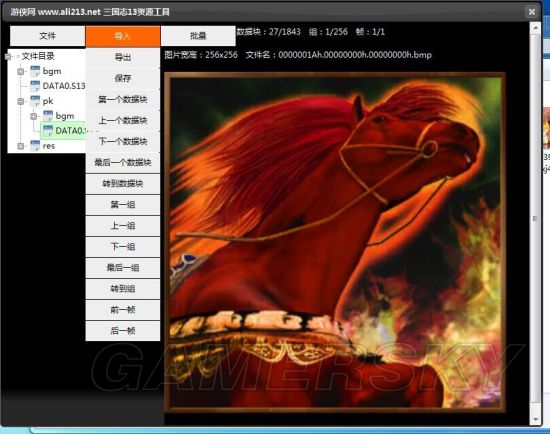
Task: Select 最后一组 option
Action: [x=123, y=268]
